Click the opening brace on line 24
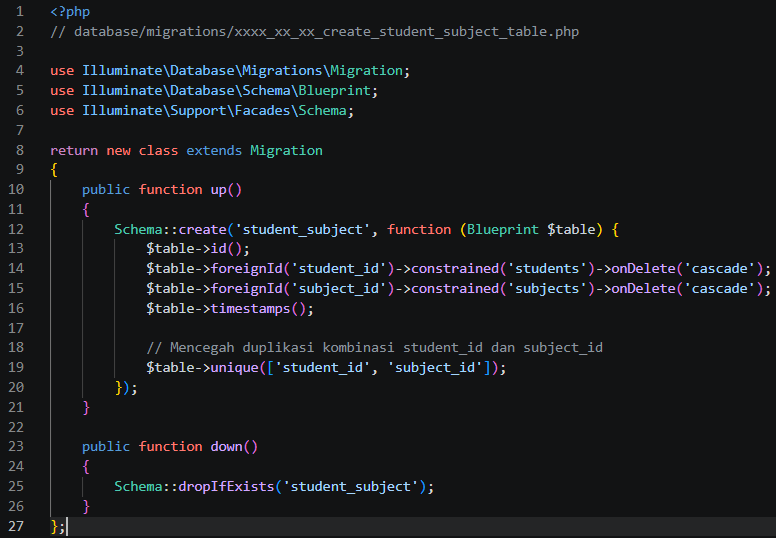 pyautogui.click(x=86, y=467)
